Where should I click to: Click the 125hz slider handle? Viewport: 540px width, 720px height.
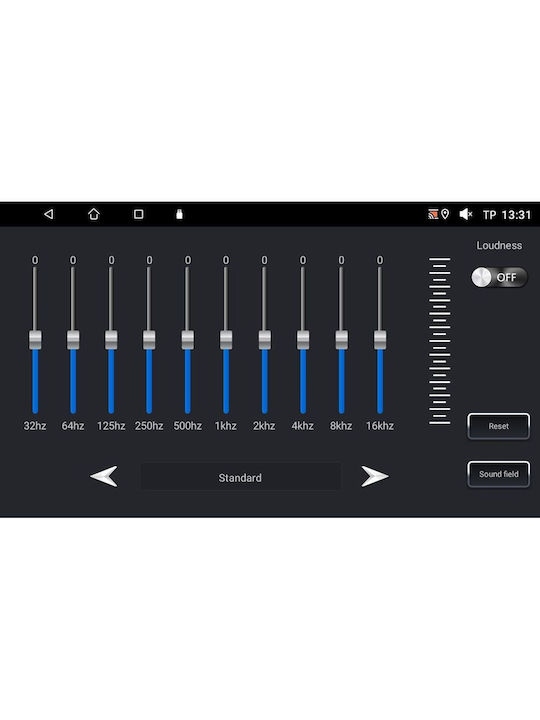tap(111, 340)
